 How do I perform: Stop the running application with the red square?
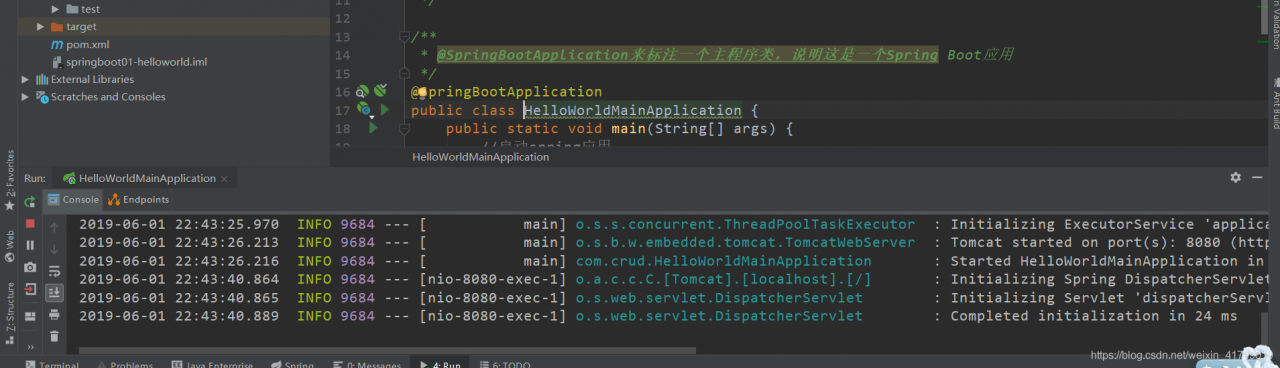(x=30, y=223)
